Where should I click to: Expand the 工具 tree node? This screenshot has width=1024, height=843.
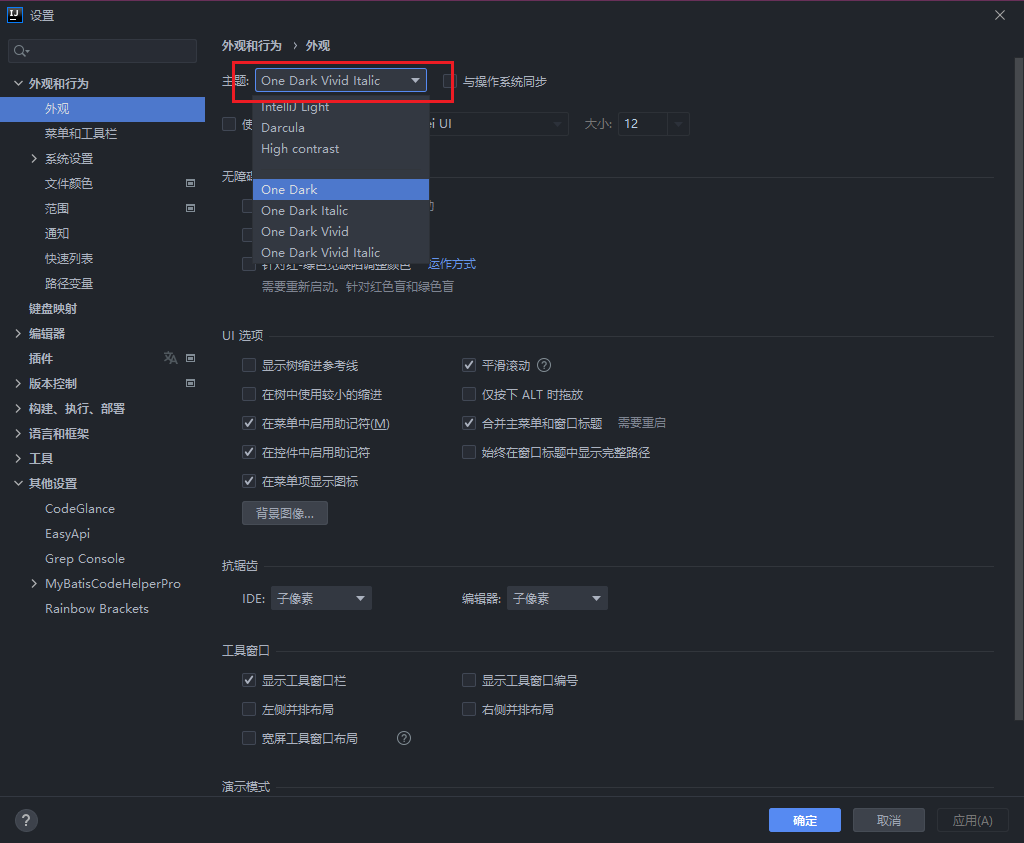coord(18,458)
